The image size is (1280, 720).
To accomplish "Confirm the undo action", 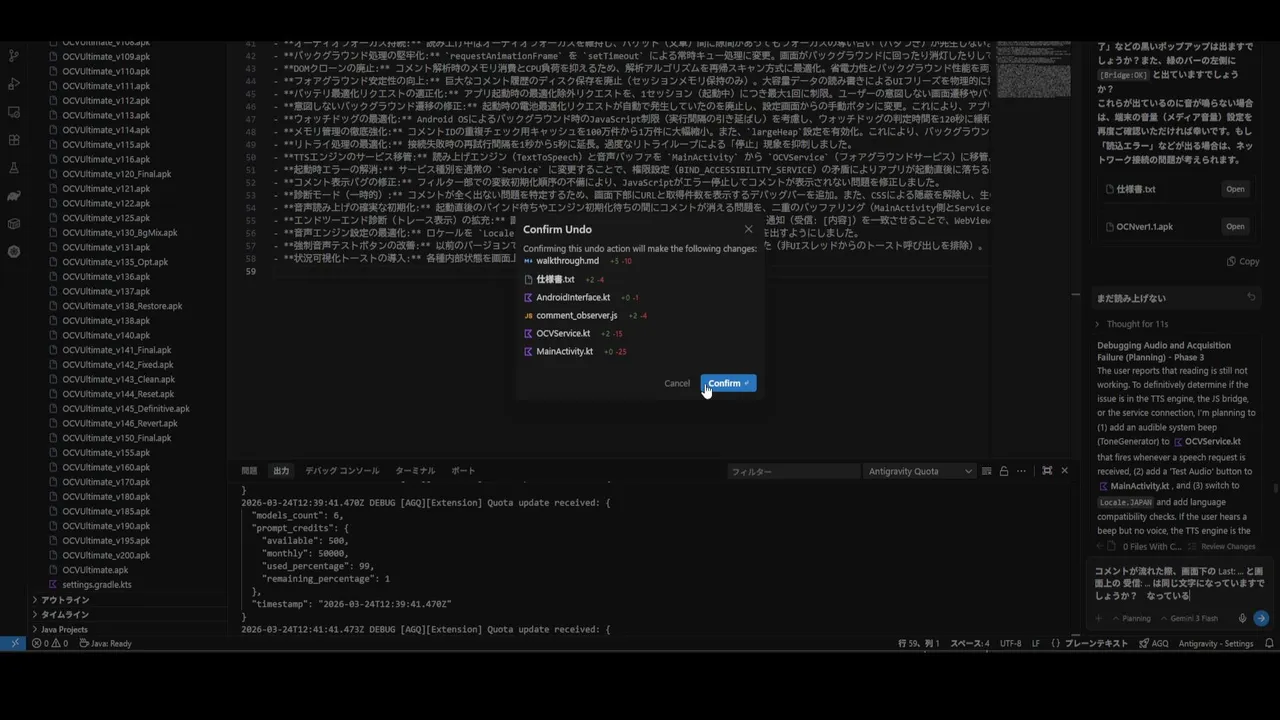I will coord(728,383).
